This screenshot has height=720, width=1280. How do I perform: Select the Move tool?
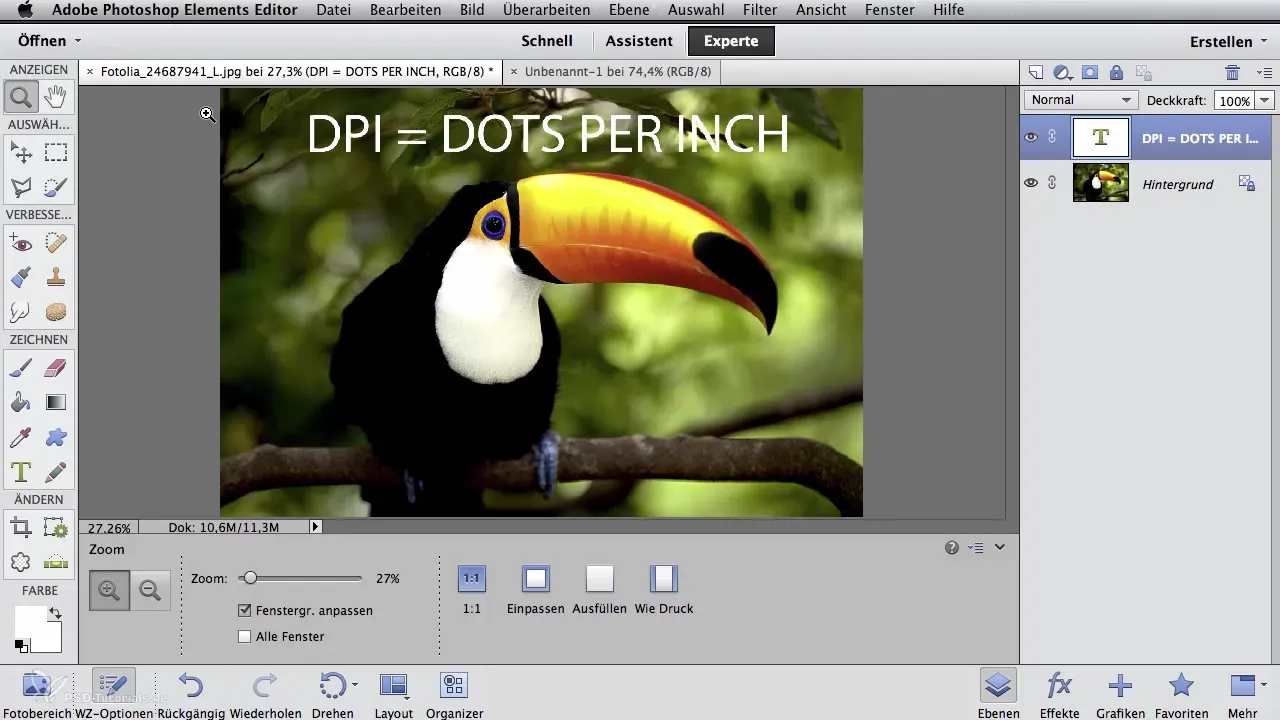pos(20,153)
